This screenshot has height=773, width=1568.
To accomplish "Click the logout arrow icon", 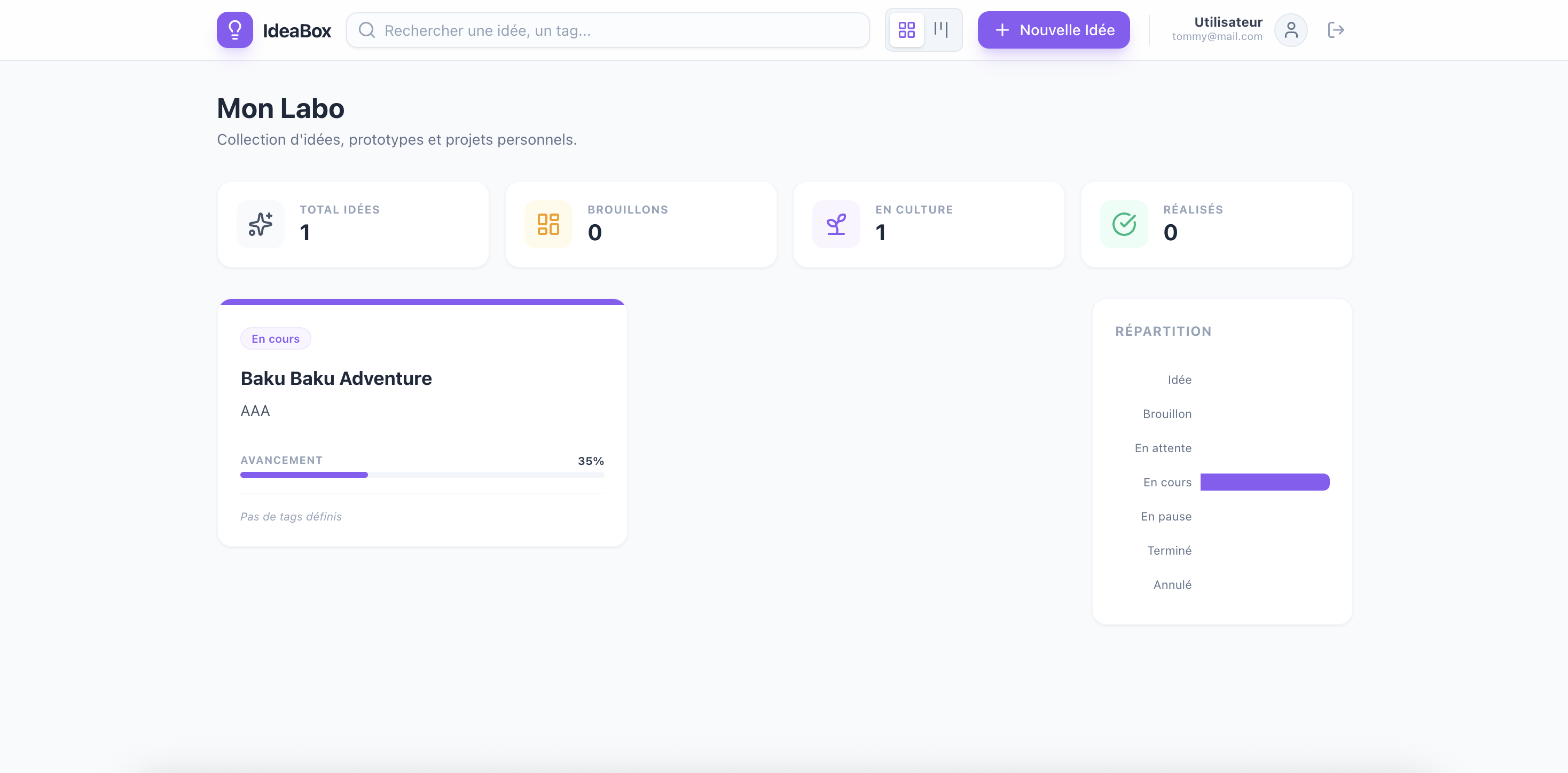I will 1336,30.
